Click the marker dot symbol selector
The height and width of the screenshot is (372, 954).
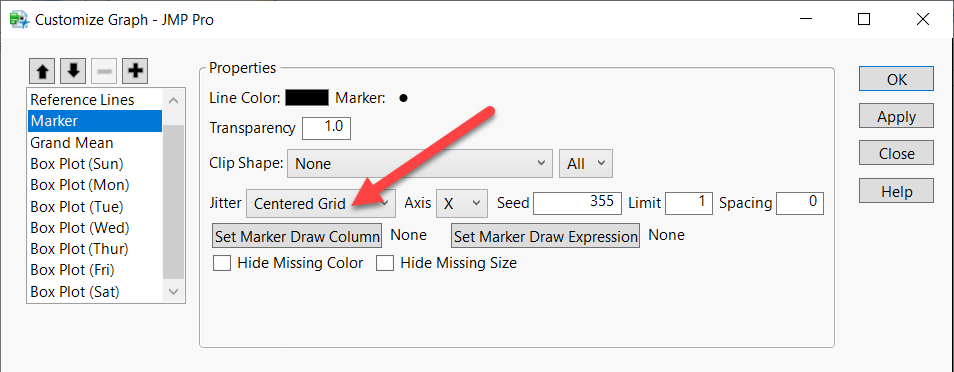[x=403, y=98]
